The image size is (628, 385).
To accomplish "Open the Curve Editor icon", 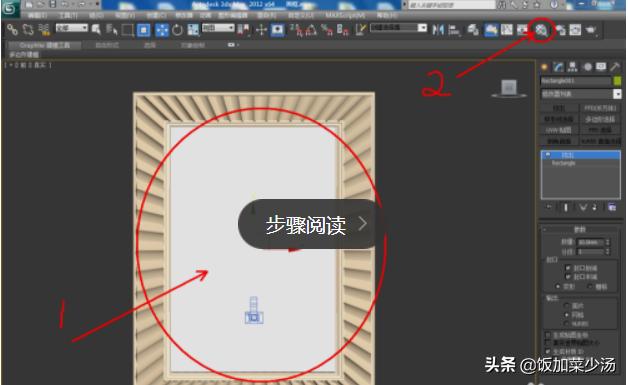I will point(507,30).
